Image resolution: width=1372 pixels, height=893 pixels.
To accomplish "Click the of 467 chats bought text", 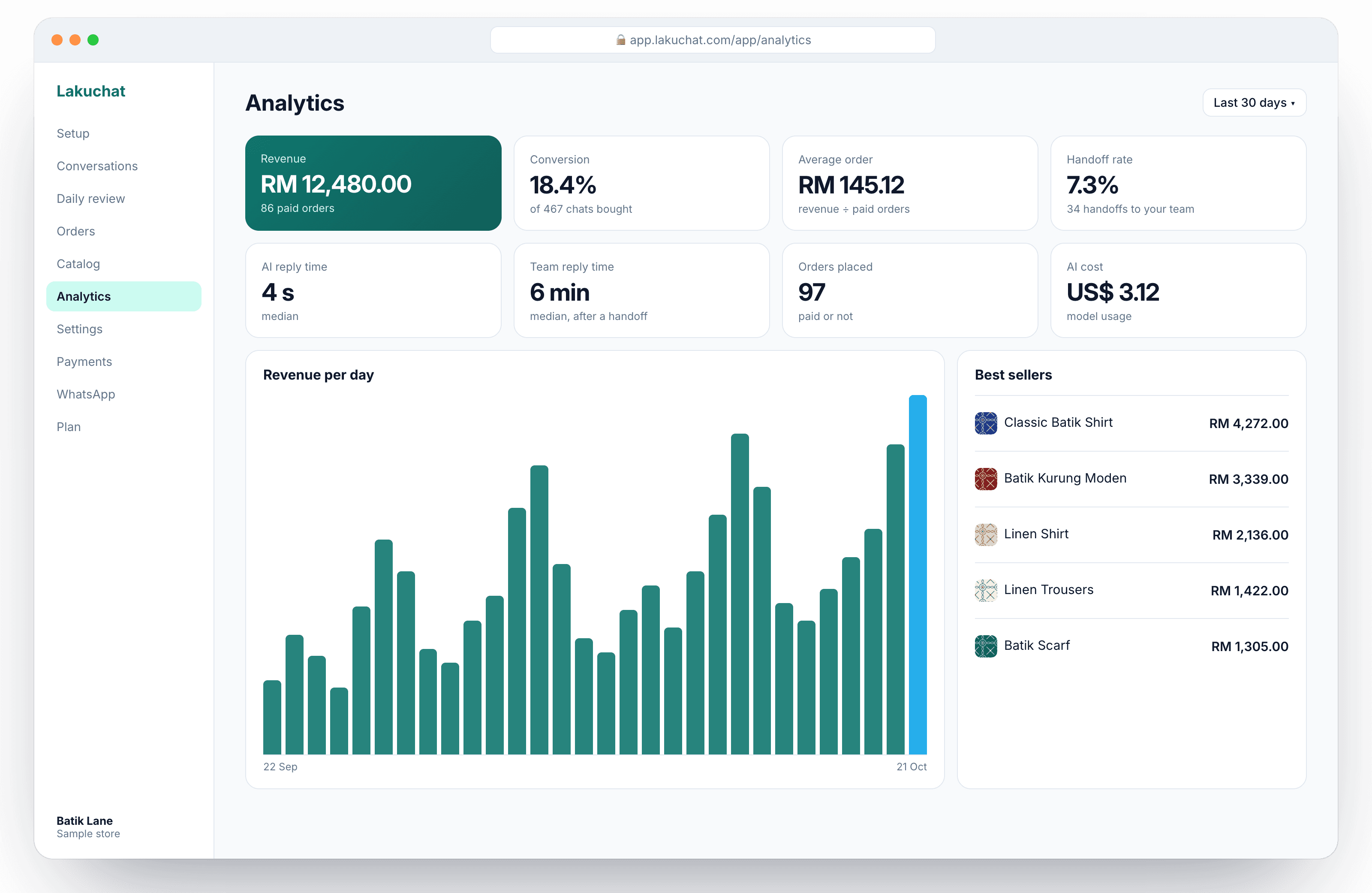I will (x=581, y=209).
